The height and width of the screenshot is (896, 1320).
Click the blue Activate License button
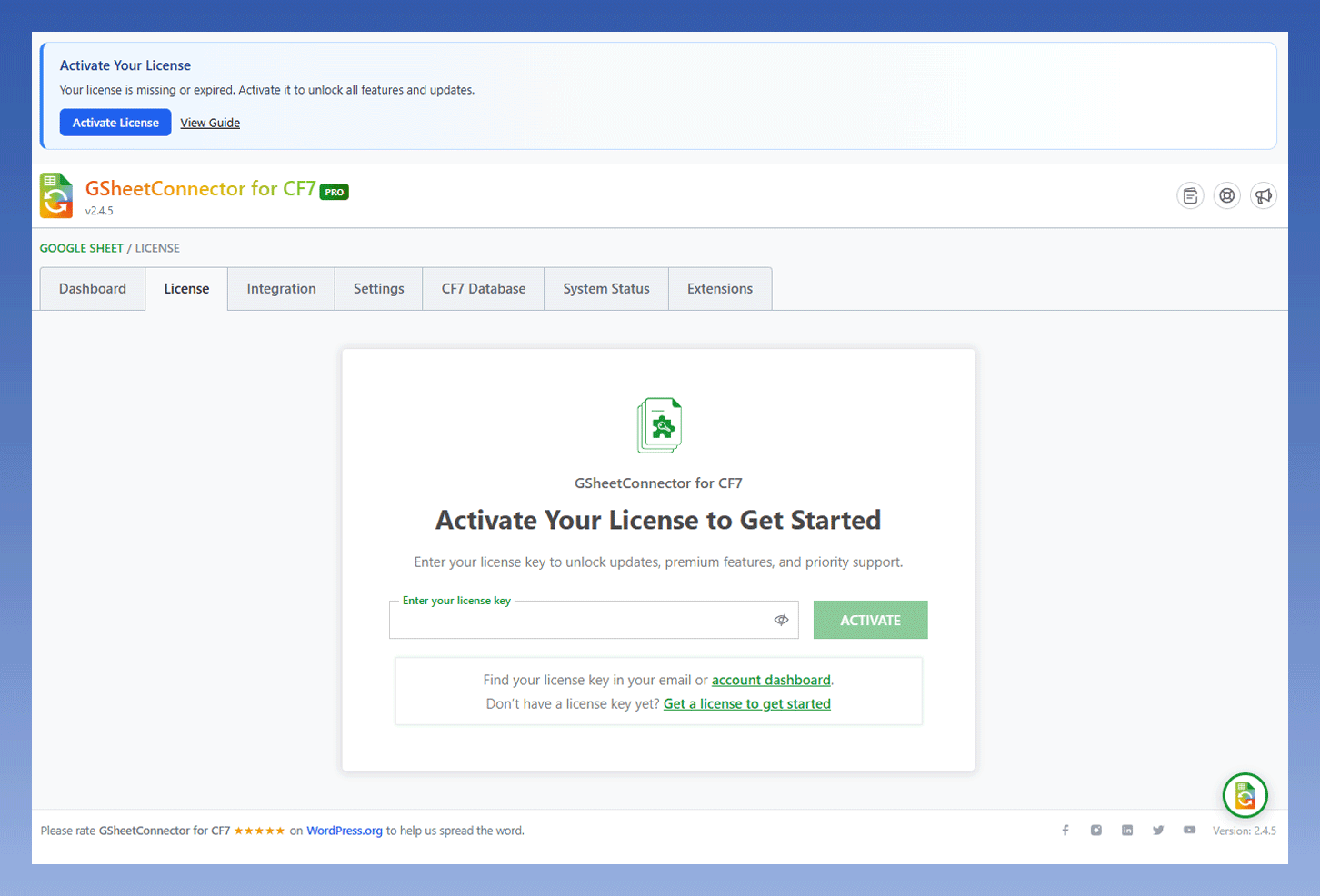[115, 123]
